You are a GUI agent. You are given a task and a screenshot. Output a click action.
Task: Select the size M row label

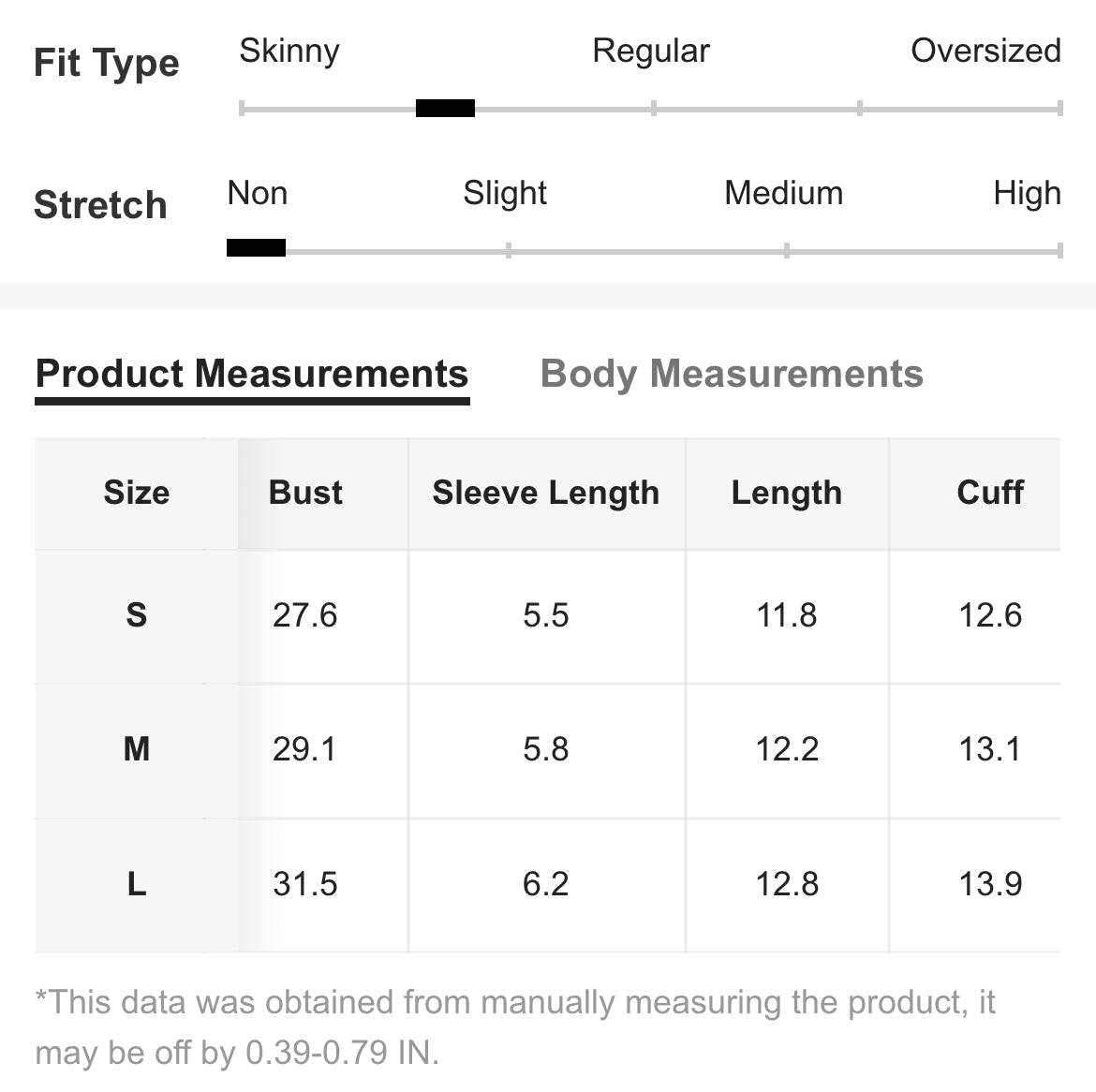137,749
